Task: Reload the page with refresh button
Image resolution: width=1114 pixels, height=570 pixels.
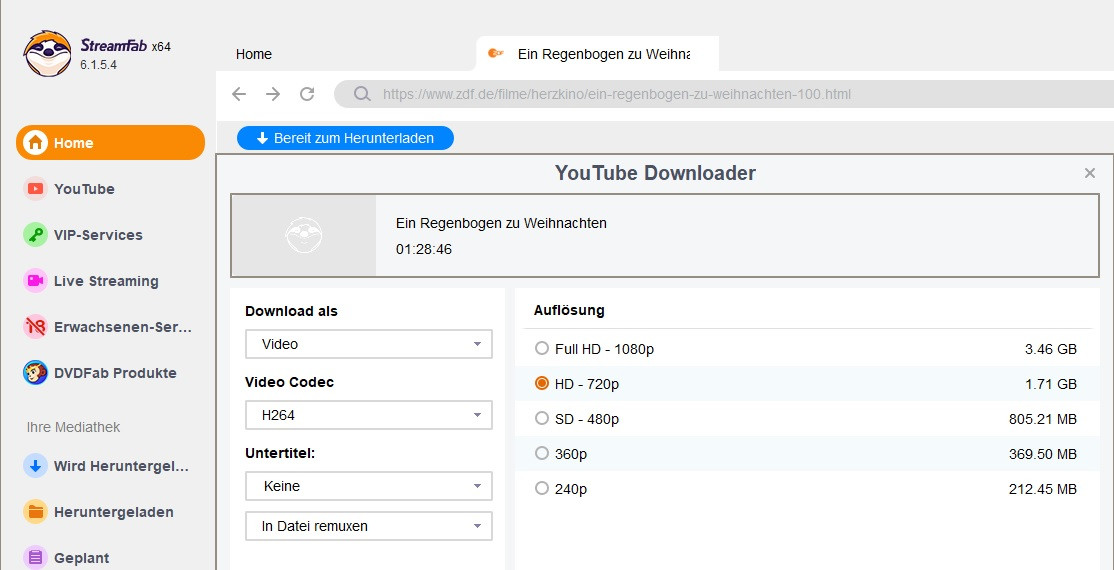Action: [307, 94]
